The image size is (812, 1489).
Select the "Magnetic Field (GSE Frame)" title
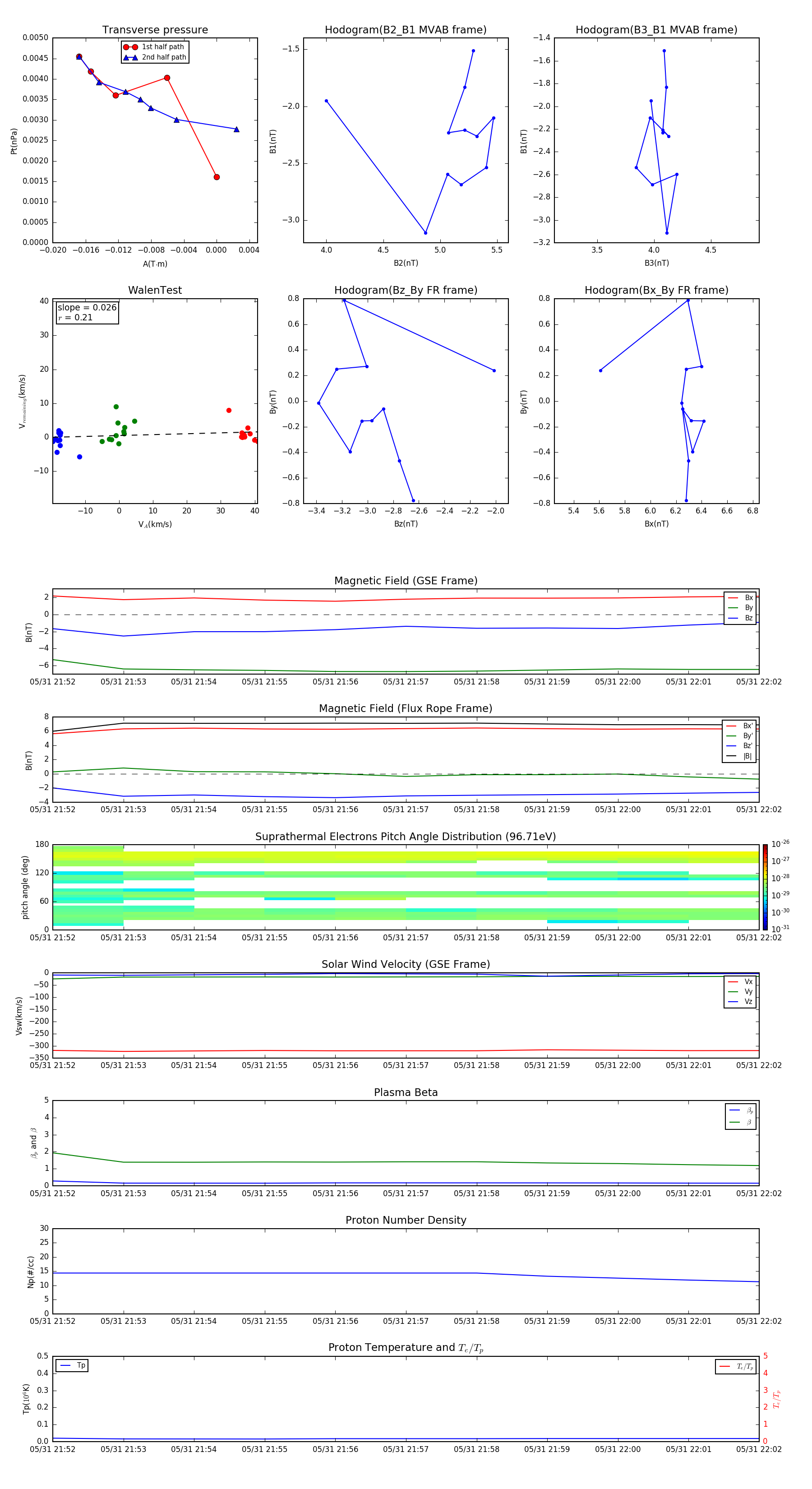[406, 581]
